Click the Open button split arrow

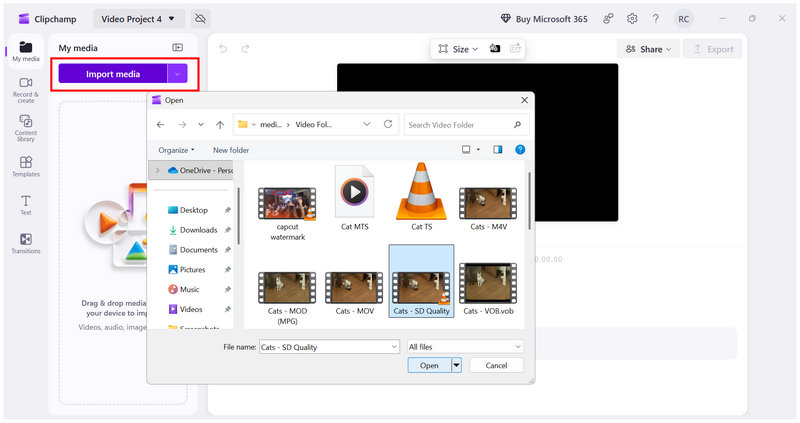tap(457, 365)
